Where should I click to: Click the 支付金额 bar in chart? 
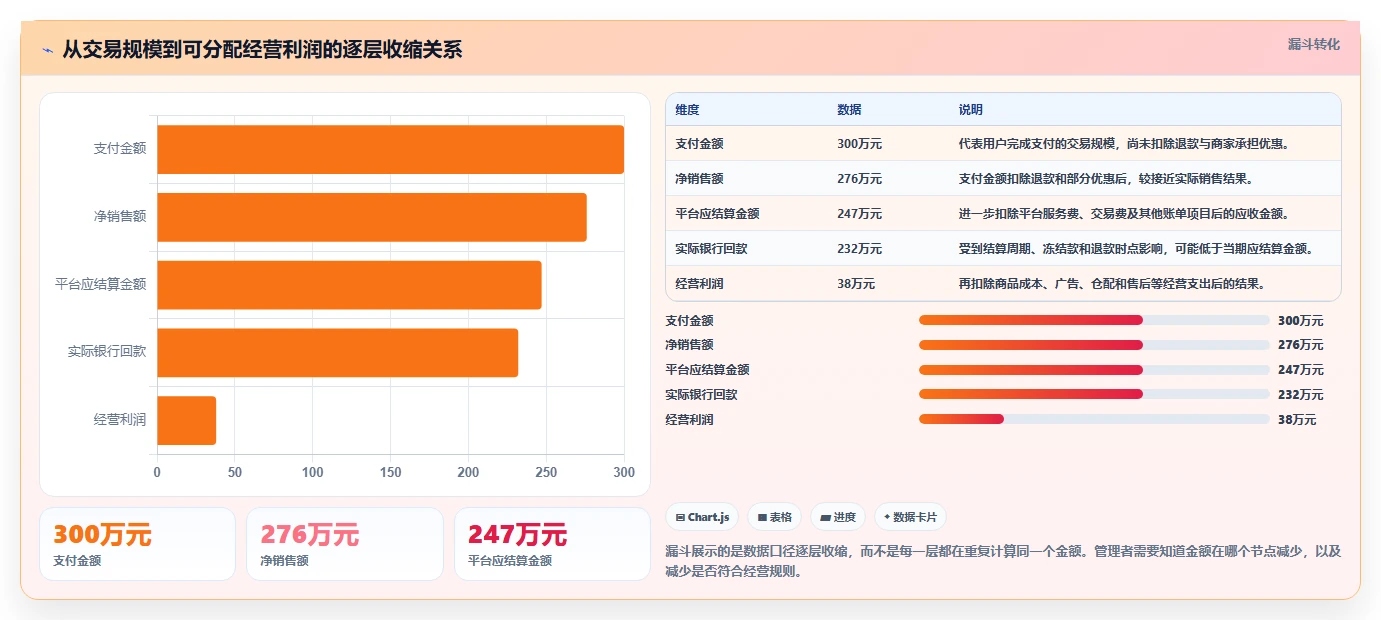point(390,149)
